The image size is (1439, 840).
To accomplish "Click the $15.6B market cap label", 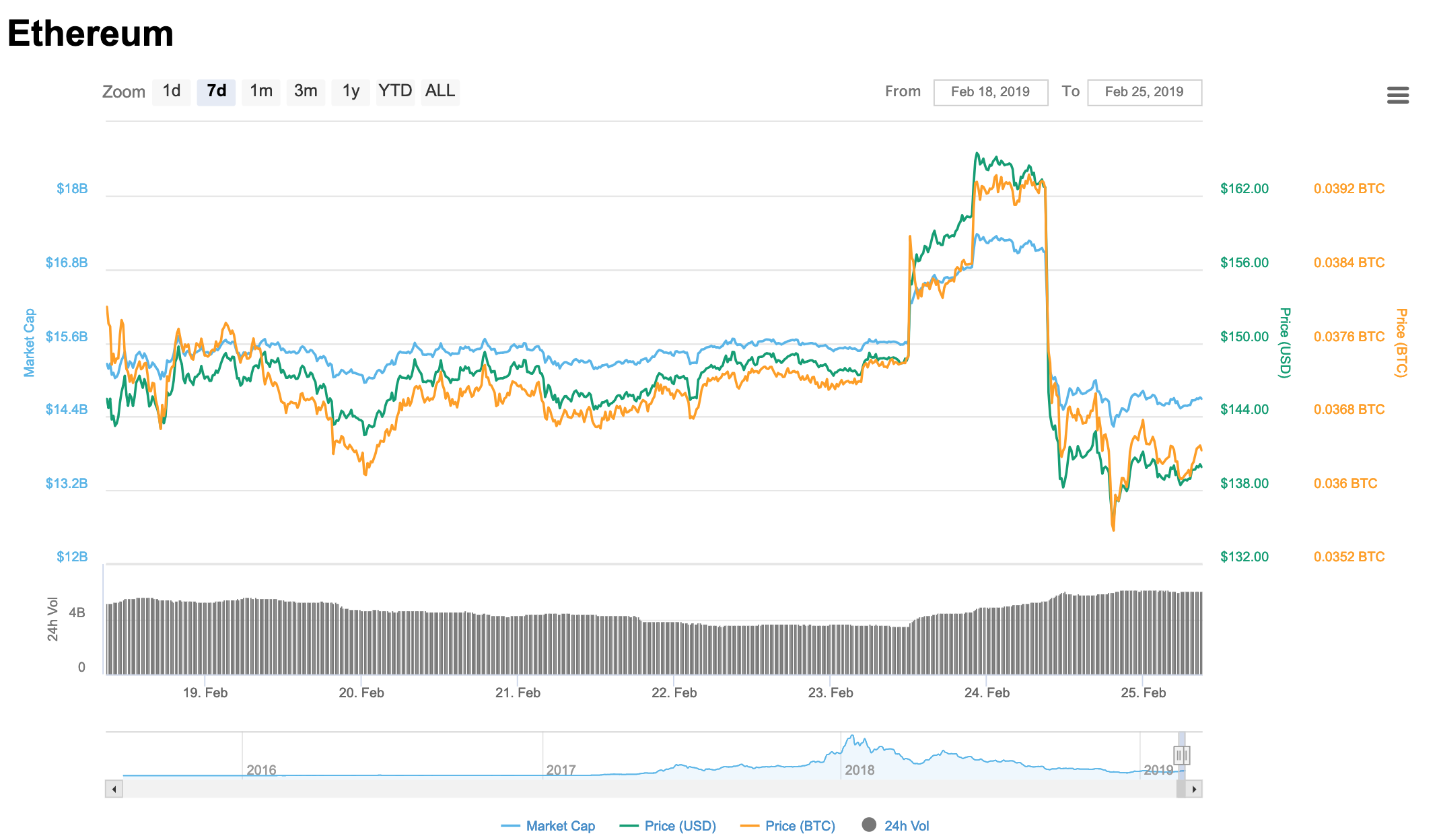I will 67,337.
